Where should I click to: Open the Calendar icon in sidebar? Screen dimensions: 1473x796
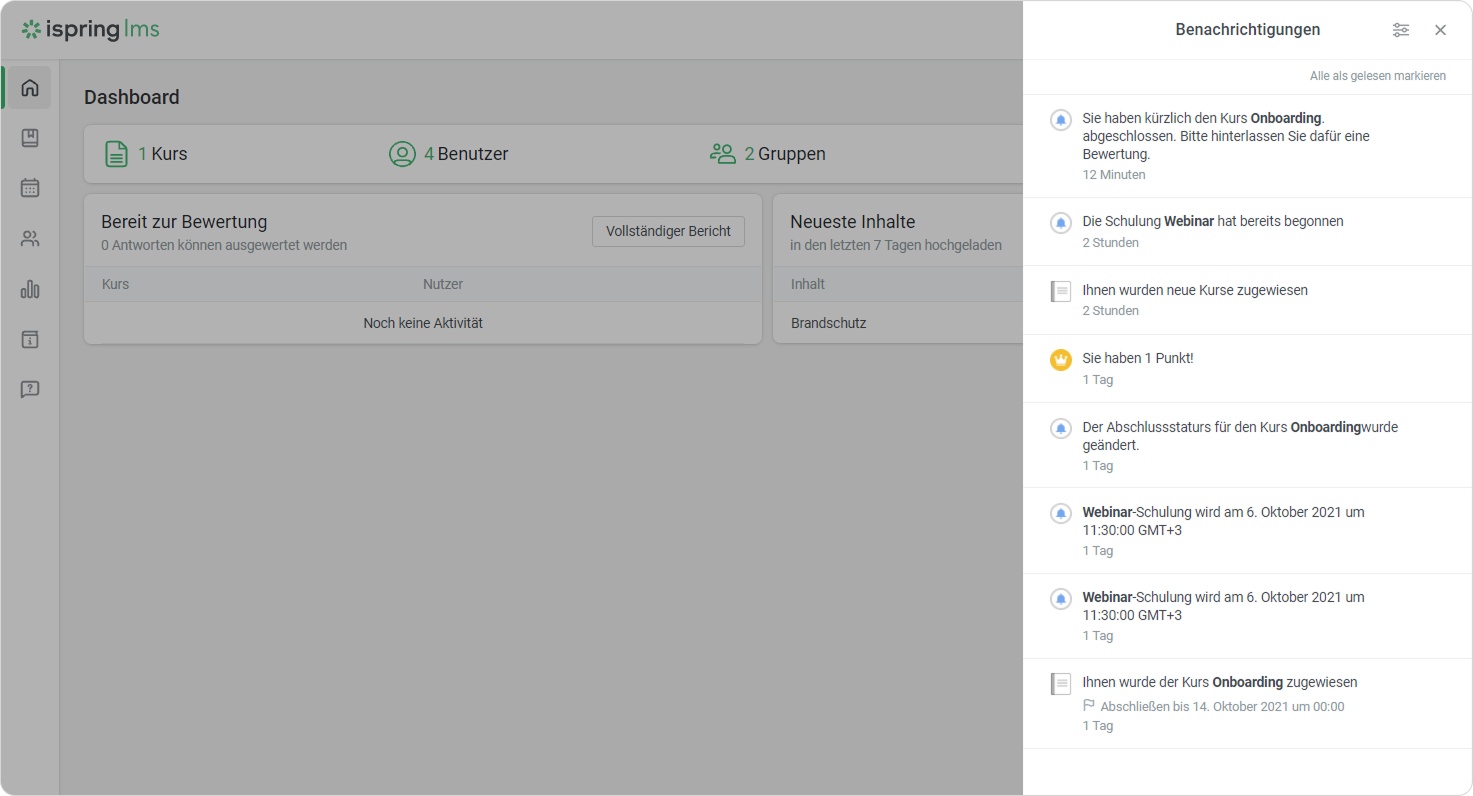click(x=30, y=188)
